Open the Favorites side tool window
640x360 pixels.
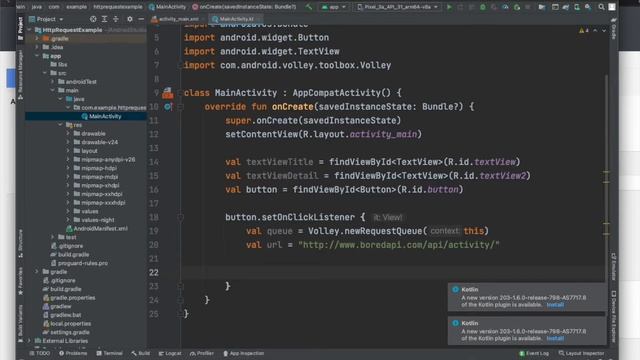click(20, 281)
